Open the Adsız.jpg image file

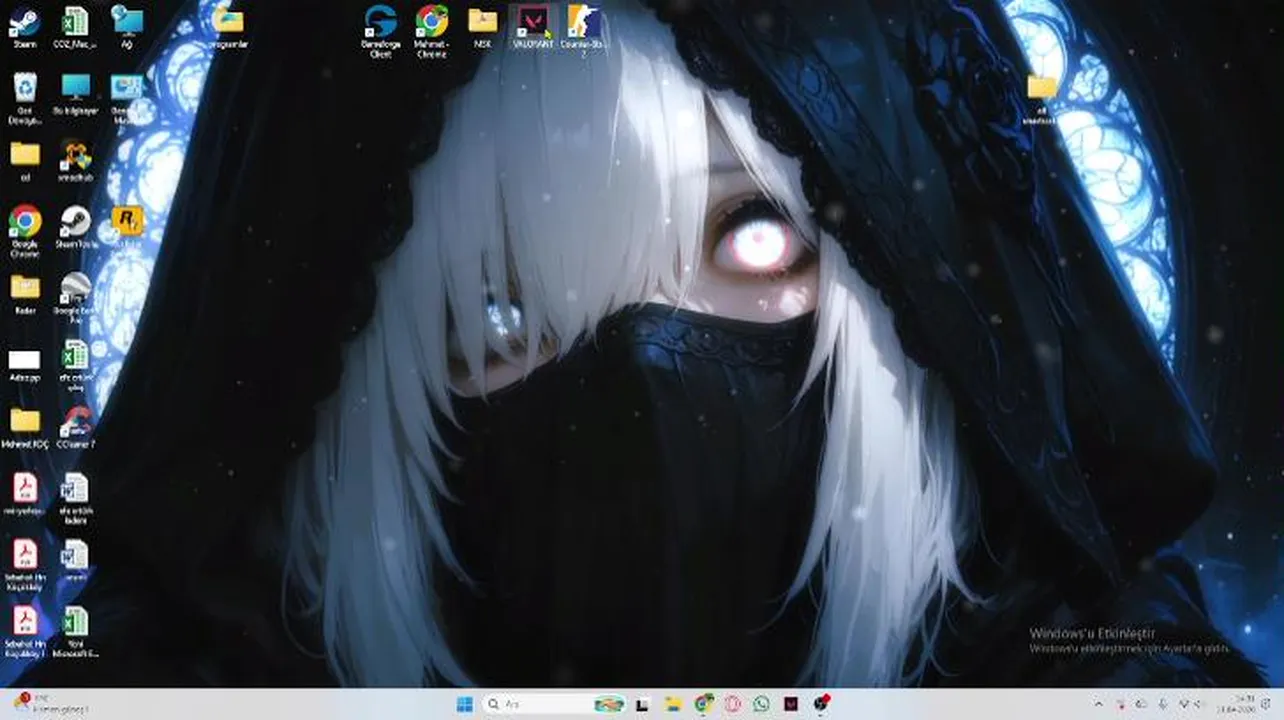[x=25, y=365]
